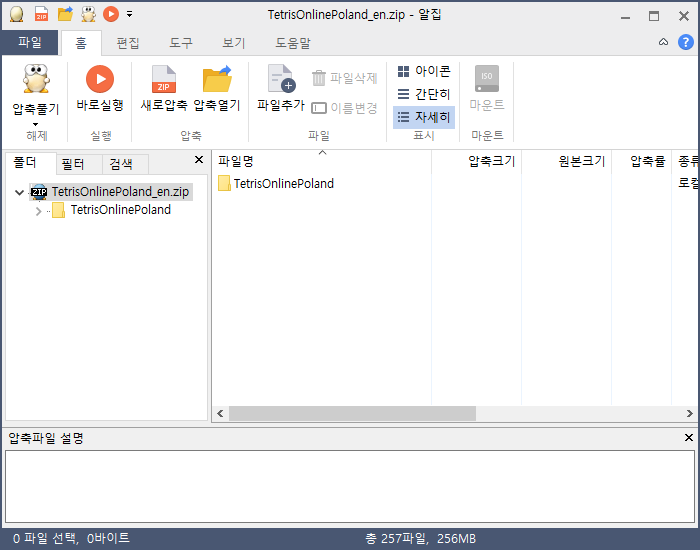This screenshot has height=550, width=700.
Task: Click the open folder icon in quick access toolbar
Action: (65, 14)
